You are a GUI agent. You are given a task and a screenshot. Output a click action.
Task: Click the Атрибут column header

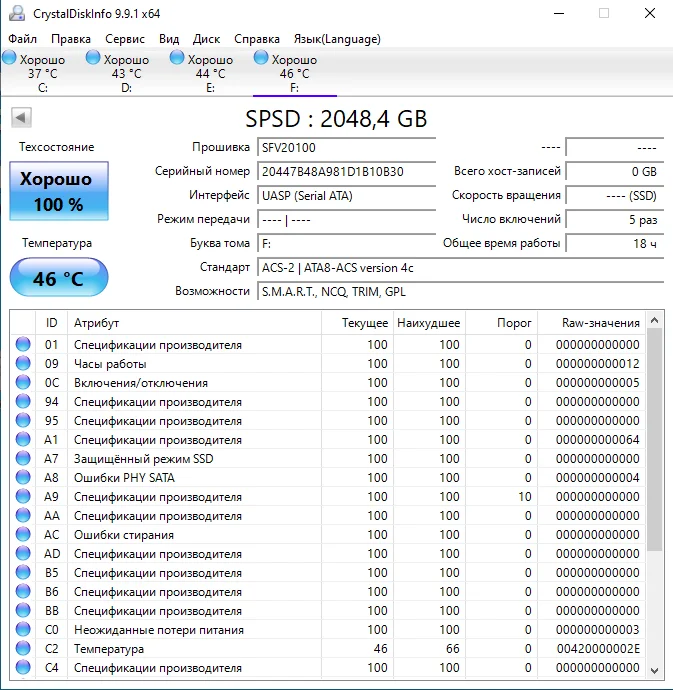(x=195, y=323)
